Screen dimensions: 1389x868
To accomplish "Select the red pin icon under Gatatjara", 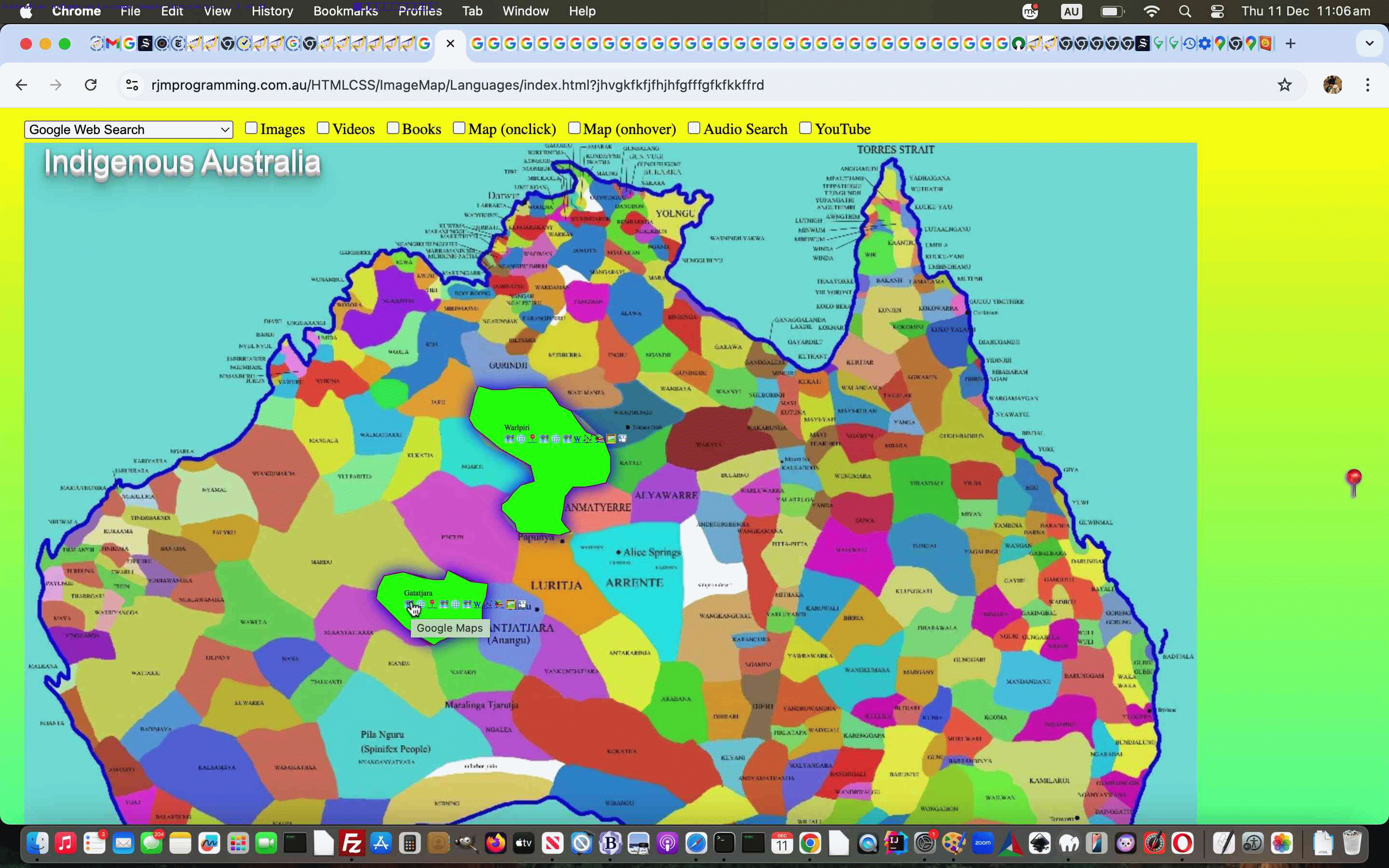I will pos(432,603).
